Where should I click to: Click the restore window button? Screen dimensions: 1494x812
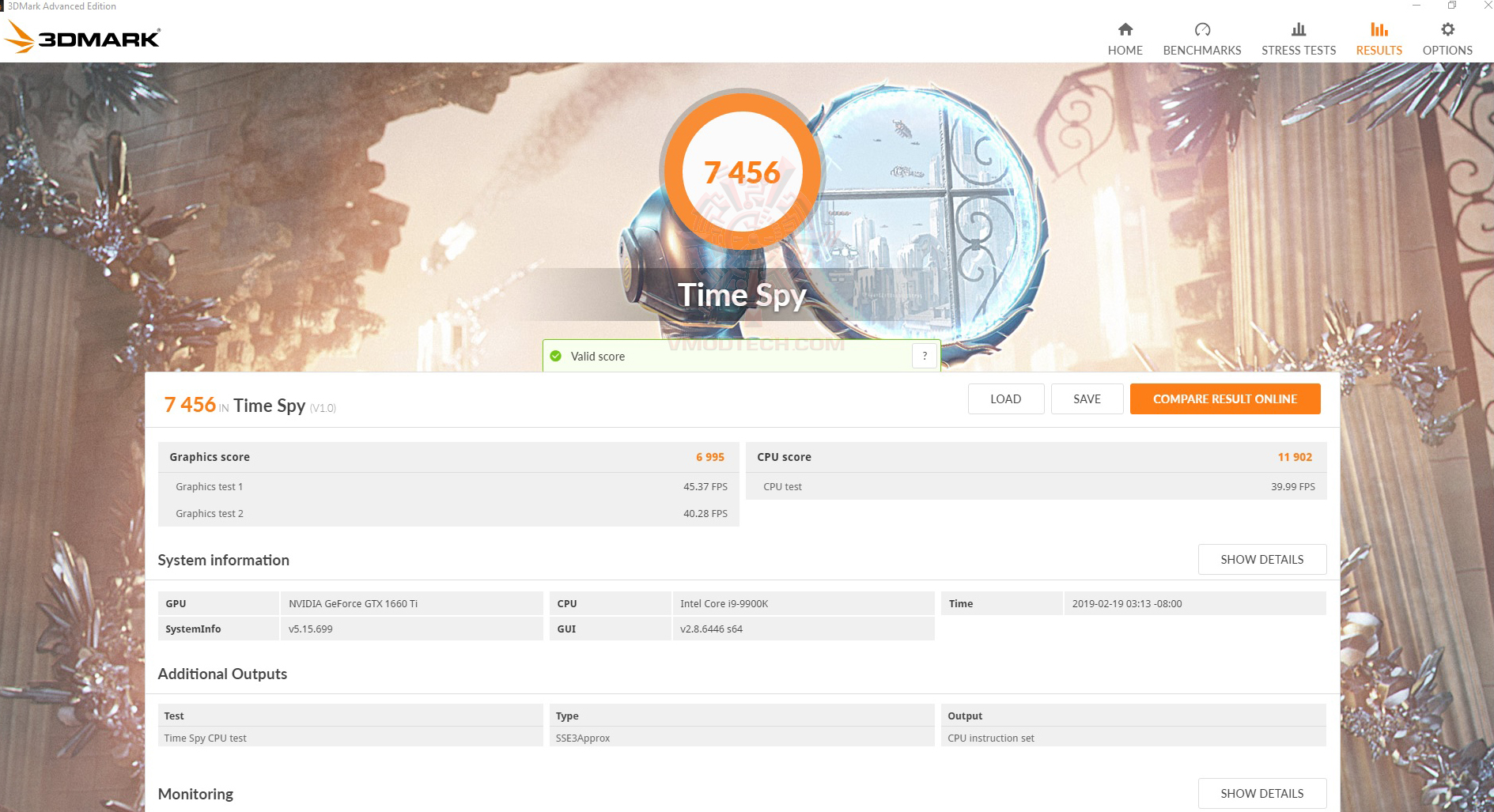click(1451, 6)
